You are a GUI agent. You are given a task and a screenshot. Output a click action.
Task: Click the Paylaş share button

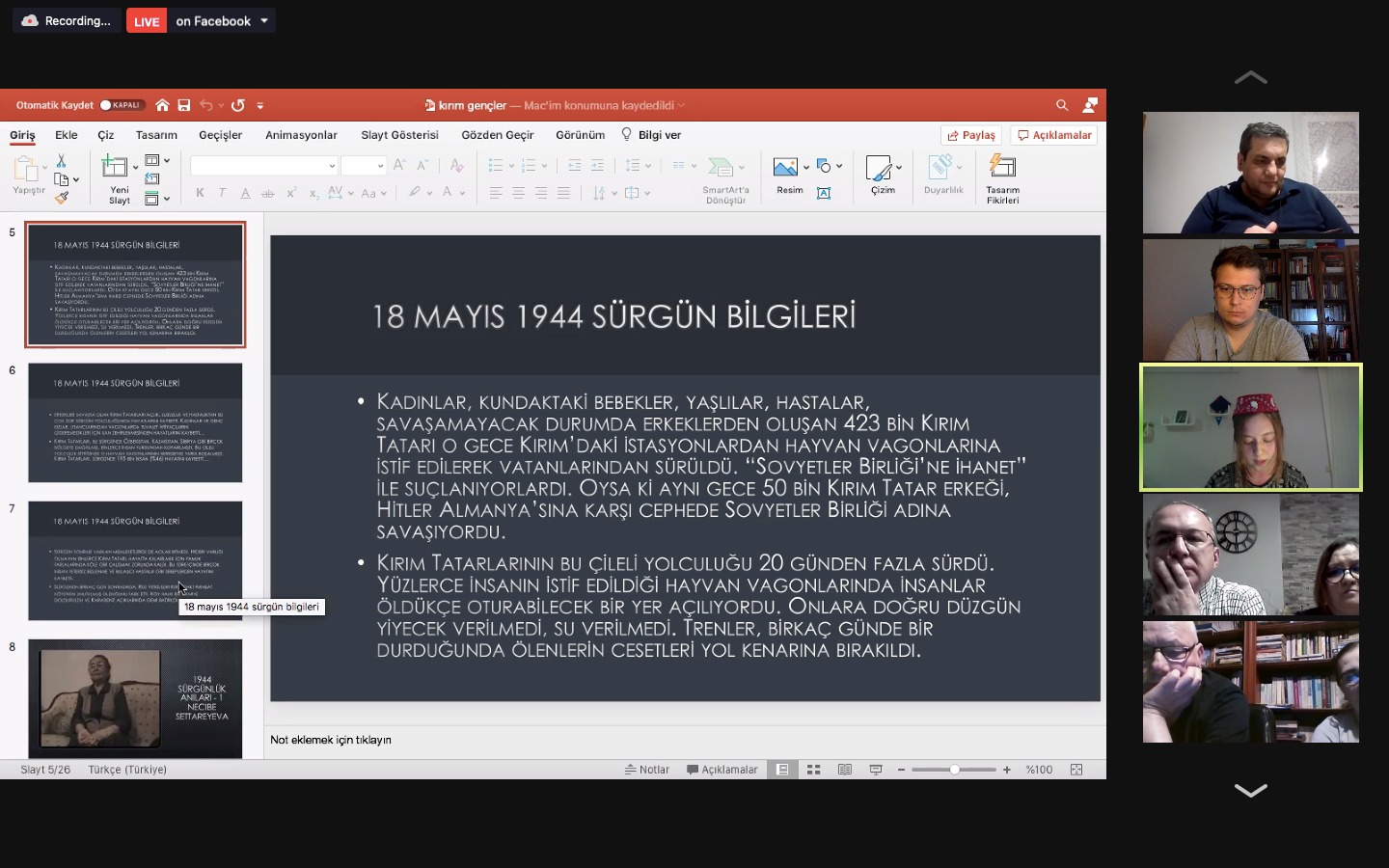pyautogui.click(x=971, y=135)
